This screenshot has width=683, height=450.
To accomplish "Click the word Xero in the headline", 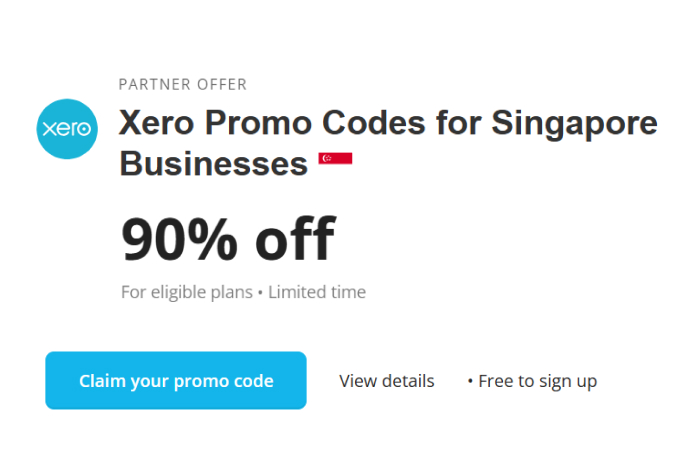I will [158, 124].
